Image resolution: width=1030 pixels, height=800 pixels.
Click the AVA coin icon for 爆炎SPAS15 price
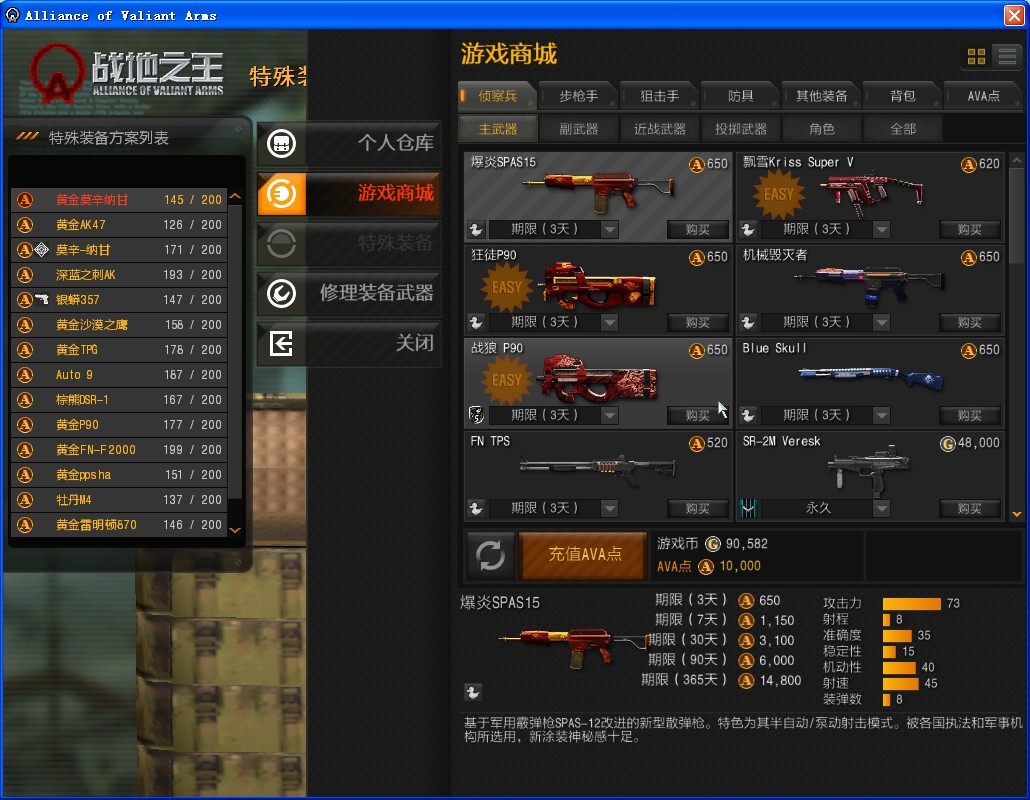click(696, 164)
